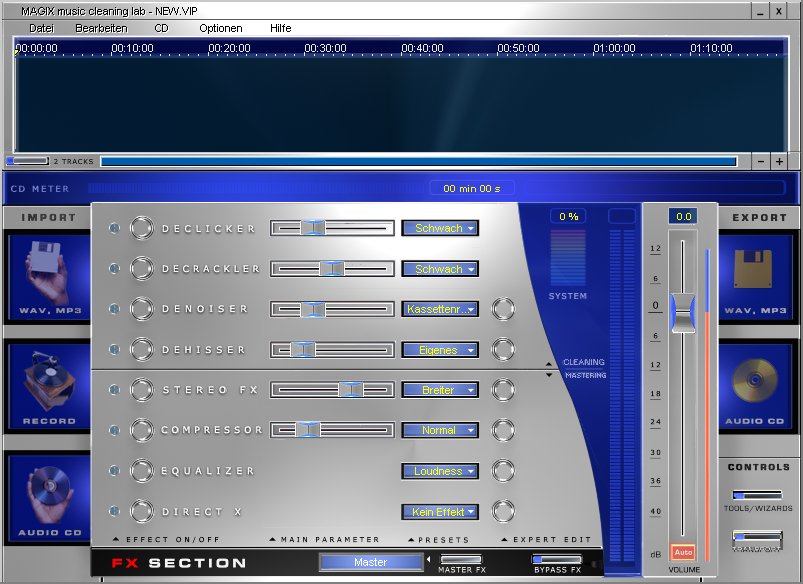803x584 pixels.
Task: Click the small LED beside Direct X
Action: pyautogui.click(x=114, y=511)
